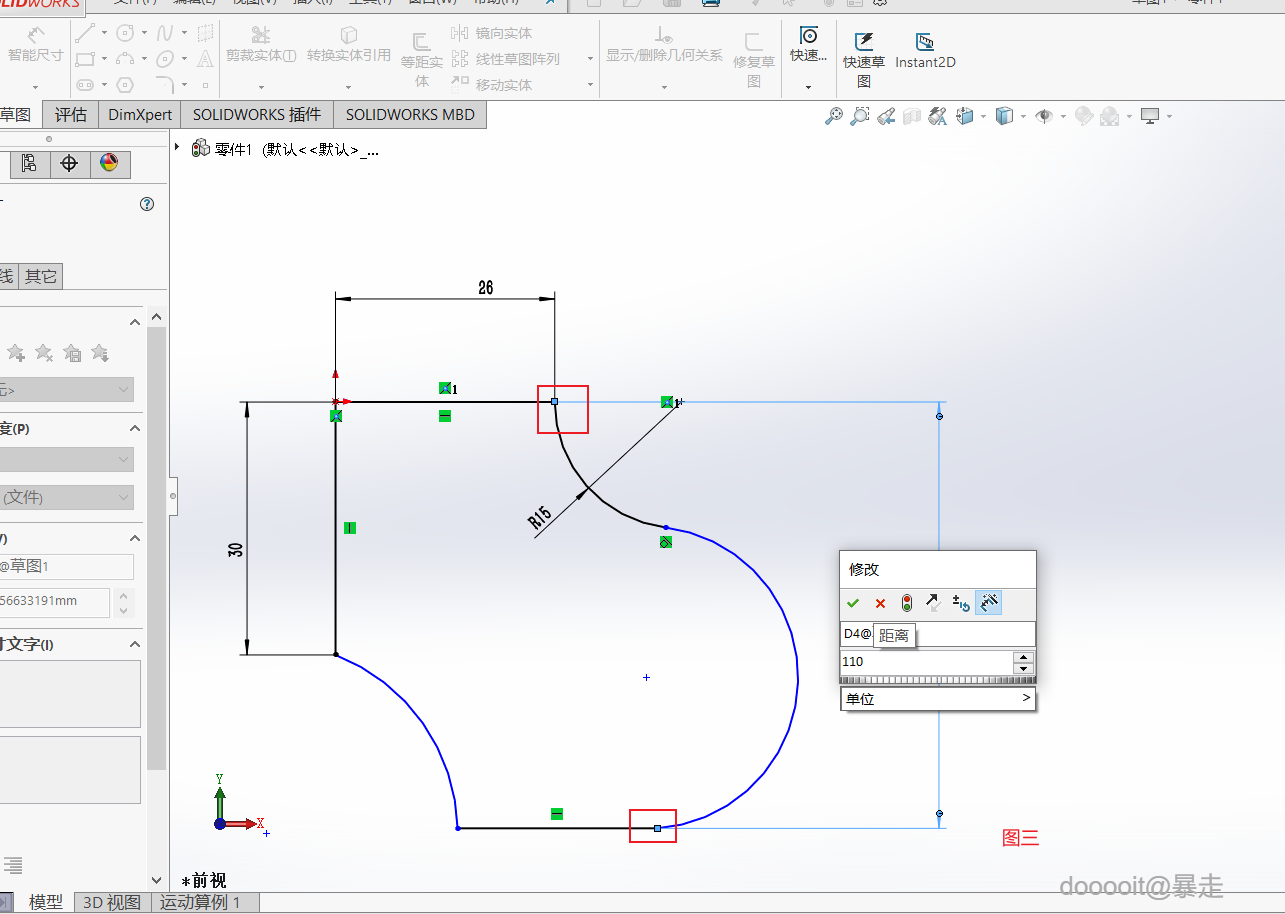
Task: Select the Line sketch tool
Action: click(x=85, y=33)
